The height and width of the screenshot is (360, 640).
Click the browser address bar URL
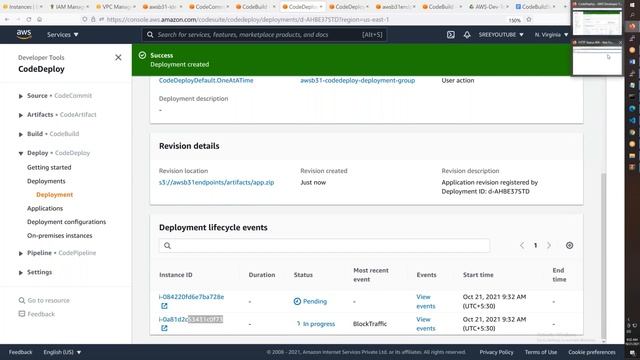coord(247,20)
